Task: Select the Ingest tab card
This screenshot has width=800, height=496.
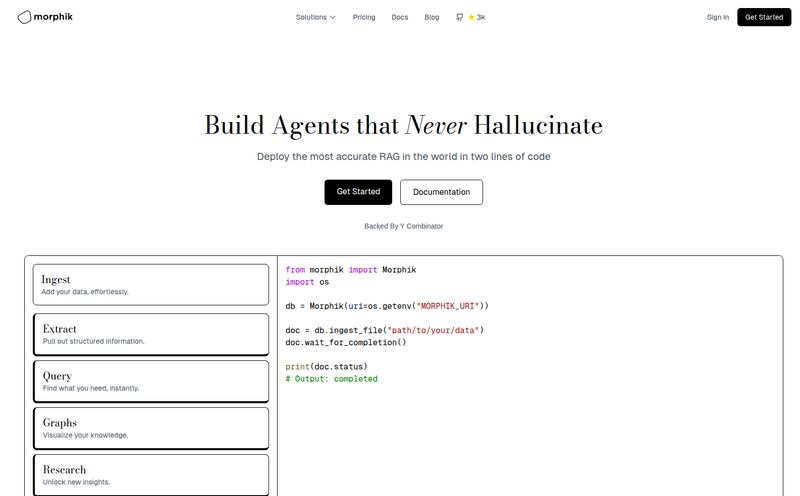Action: tap(151, 285)
